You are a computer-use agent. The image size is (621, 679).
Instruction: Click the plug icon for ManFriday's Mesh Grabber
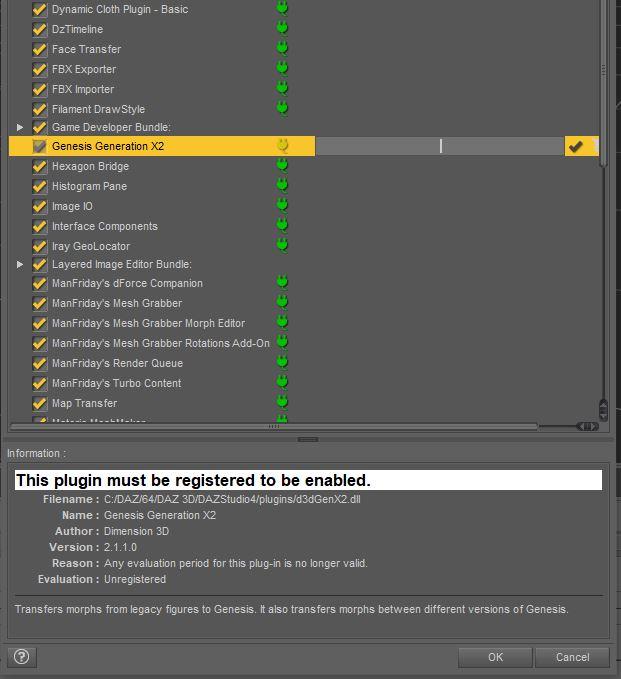[x=282, y=302]
